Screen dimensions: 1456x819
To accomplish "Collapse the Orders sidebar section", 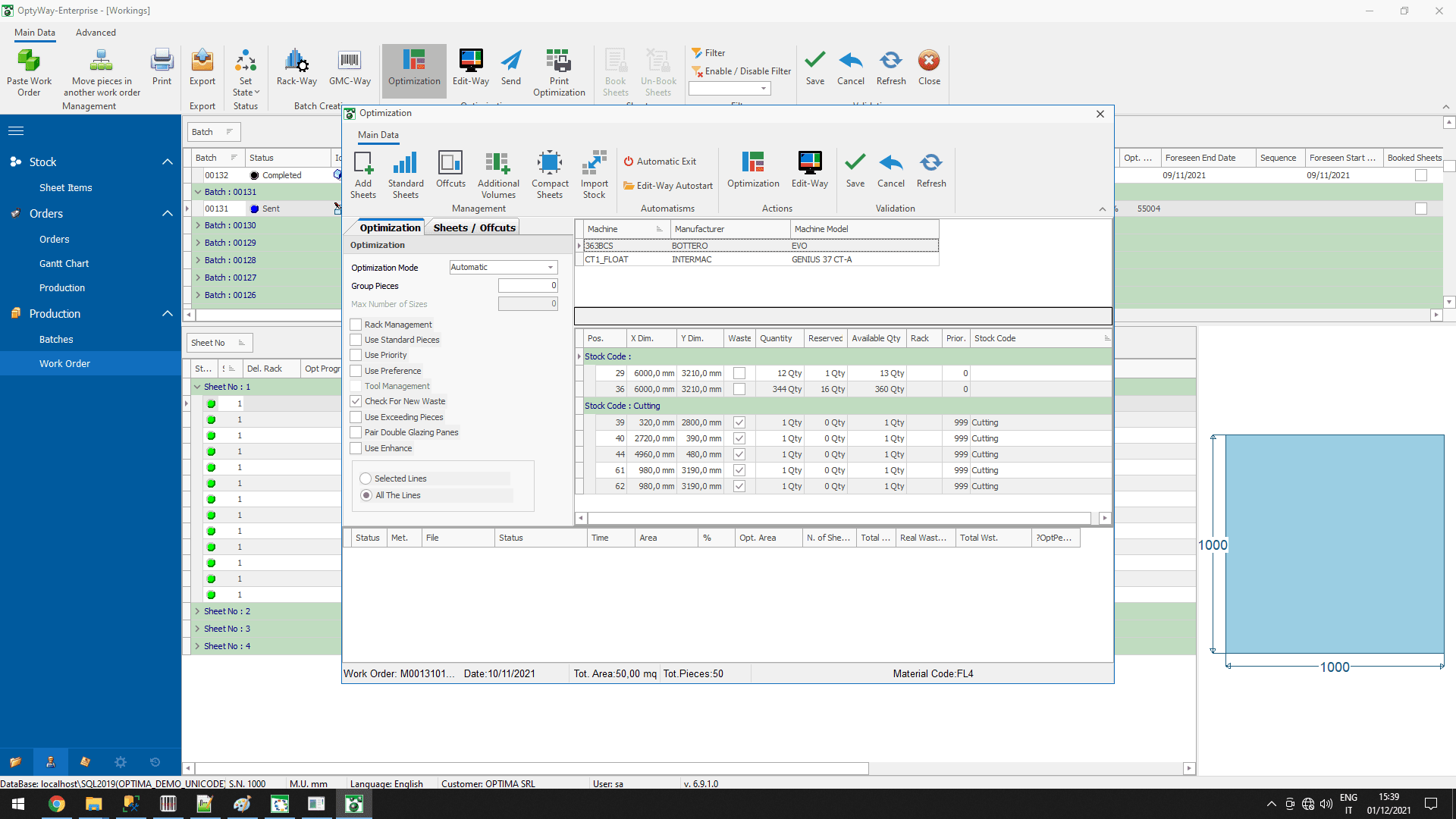I will tap(168, 213).
